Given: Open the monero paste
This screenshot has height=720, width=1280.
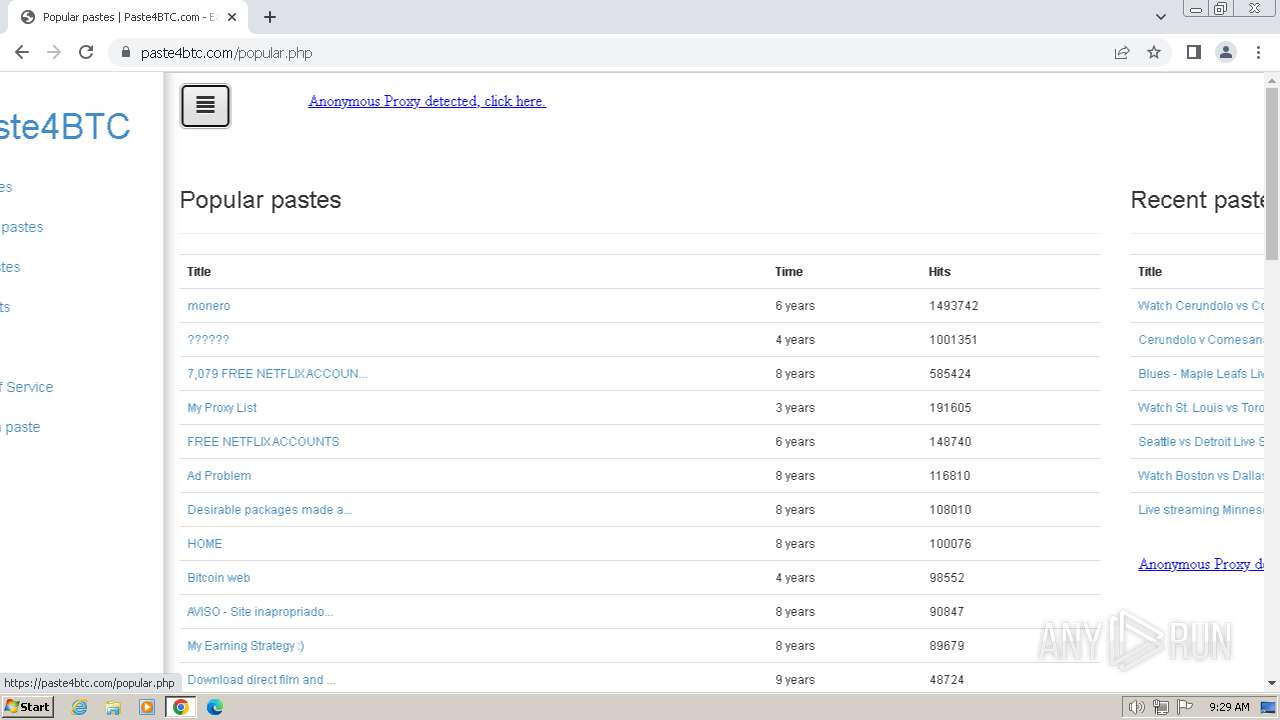Looking at the screenshot, I should [x=208, y=306].
